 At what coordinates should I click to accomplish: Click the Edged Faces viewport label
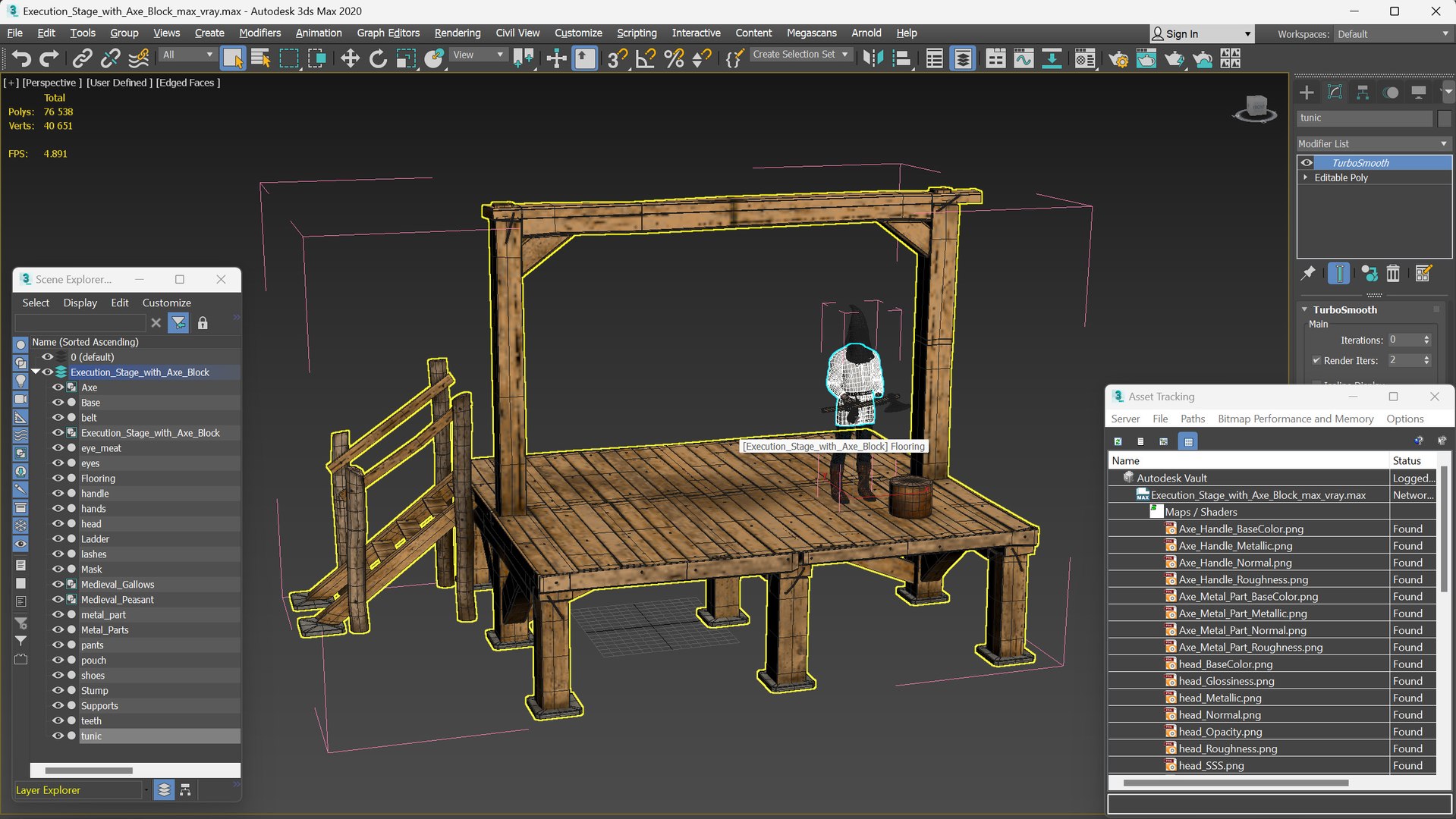[187, 83]
